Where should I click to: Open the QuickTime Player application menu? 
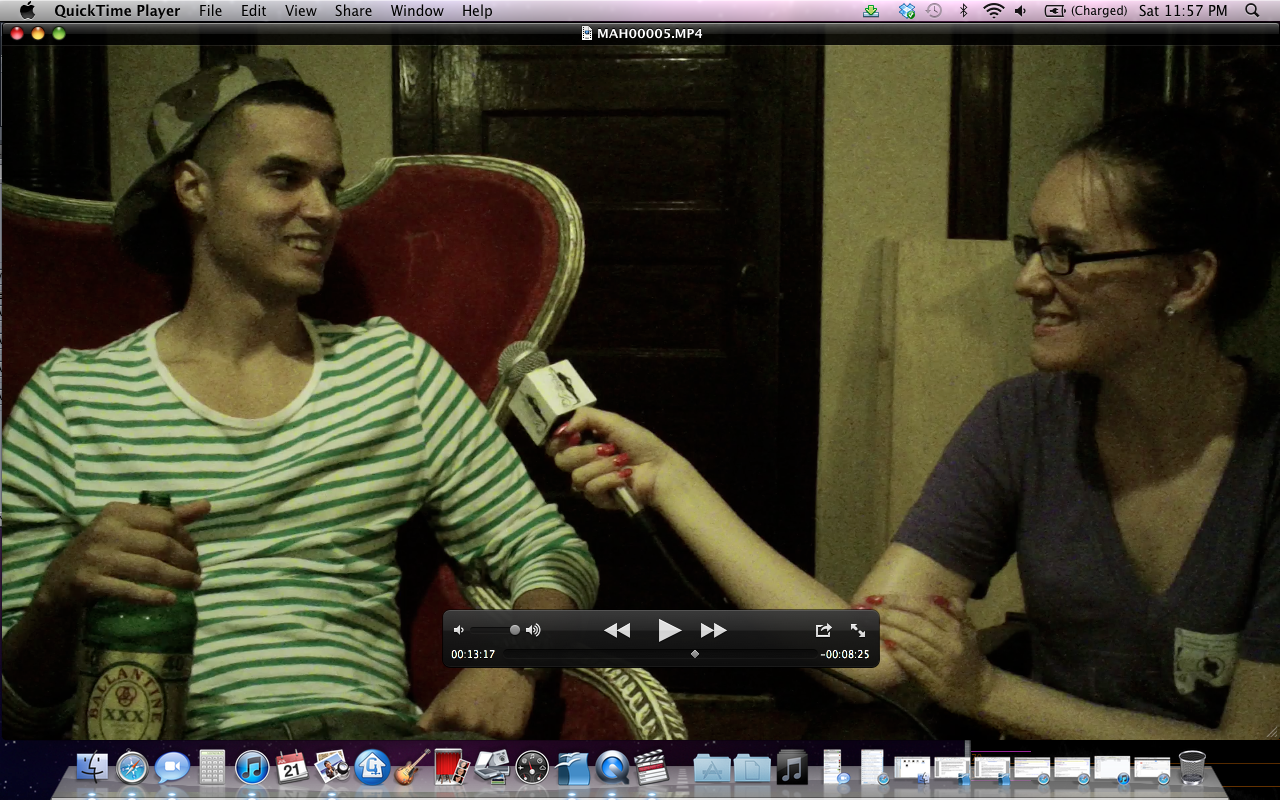117,11
